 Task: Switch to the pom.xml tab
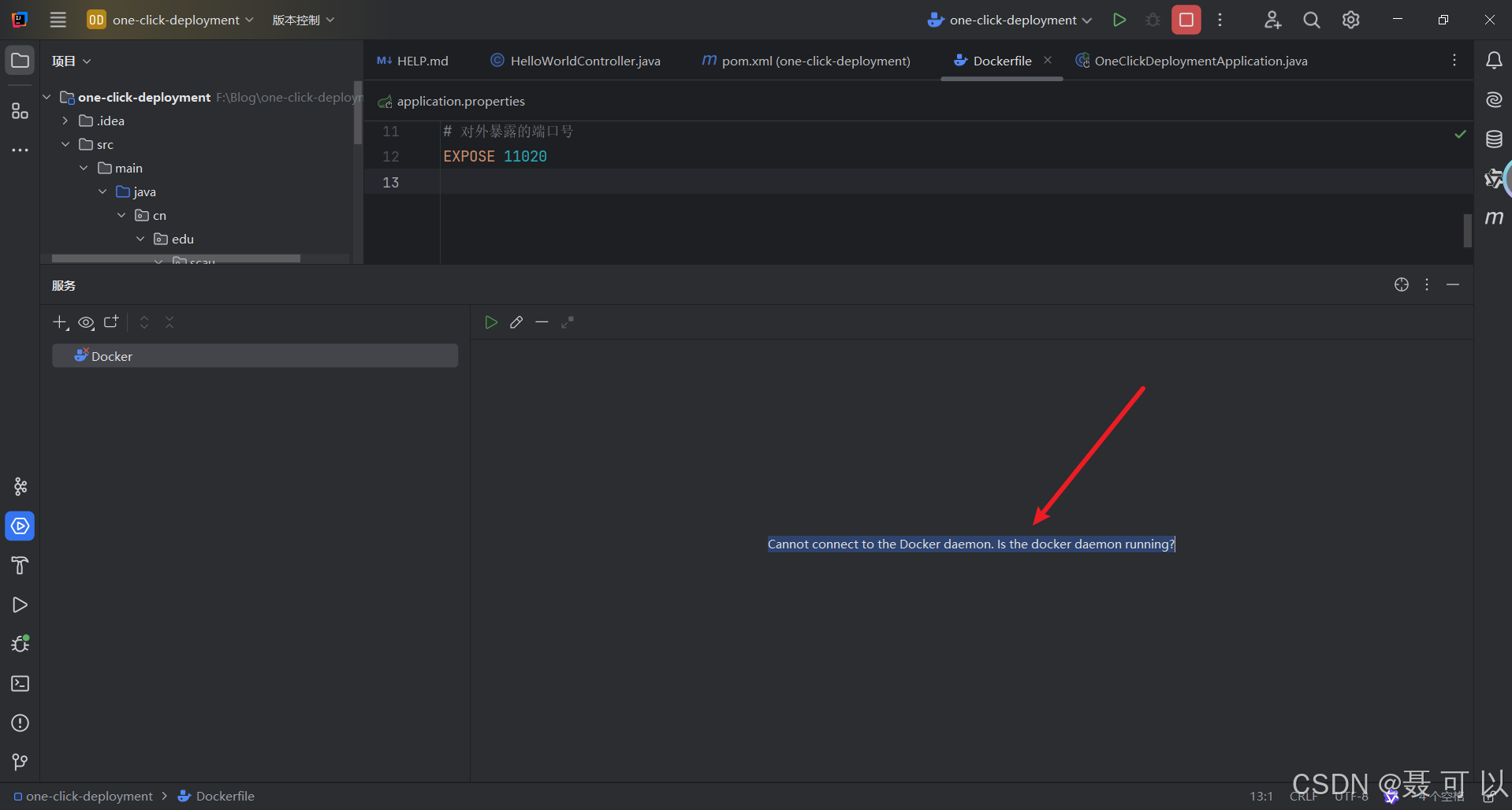coord(806,61)
